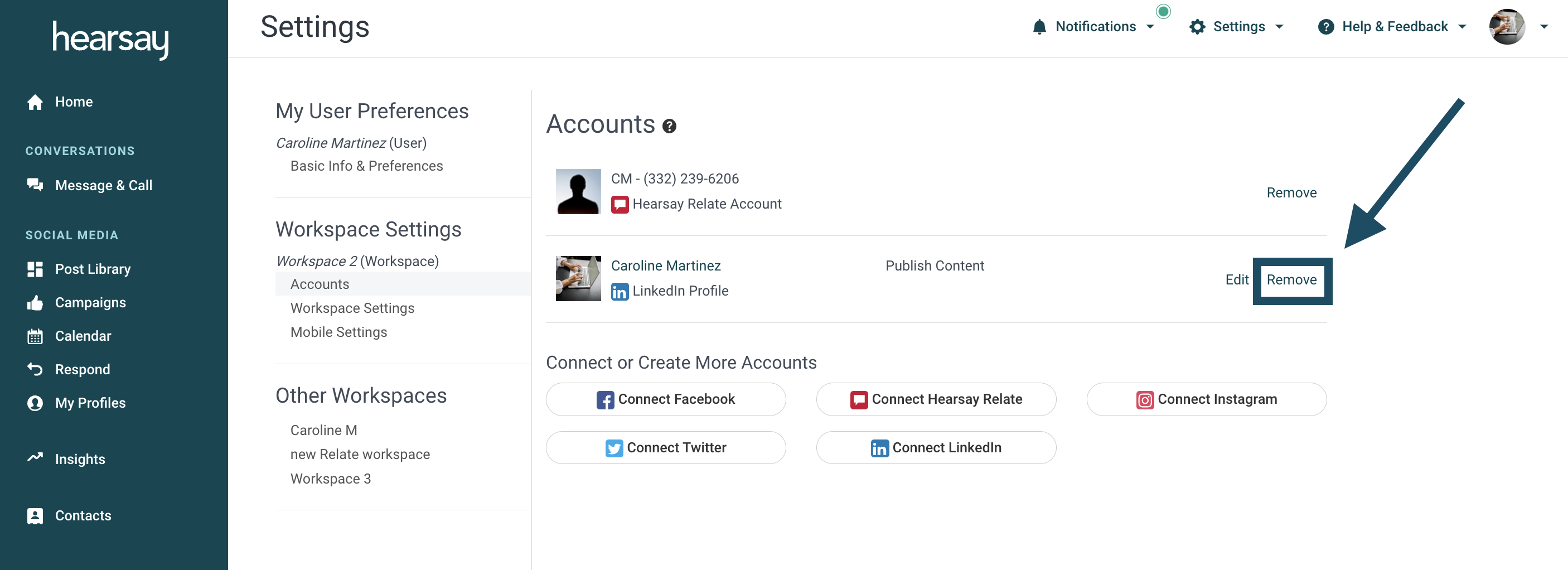Remove Caroline Martinez LinkedIn account
Image resolution: width=1568 pixels, height=570 pixels.
[1290, 280]
